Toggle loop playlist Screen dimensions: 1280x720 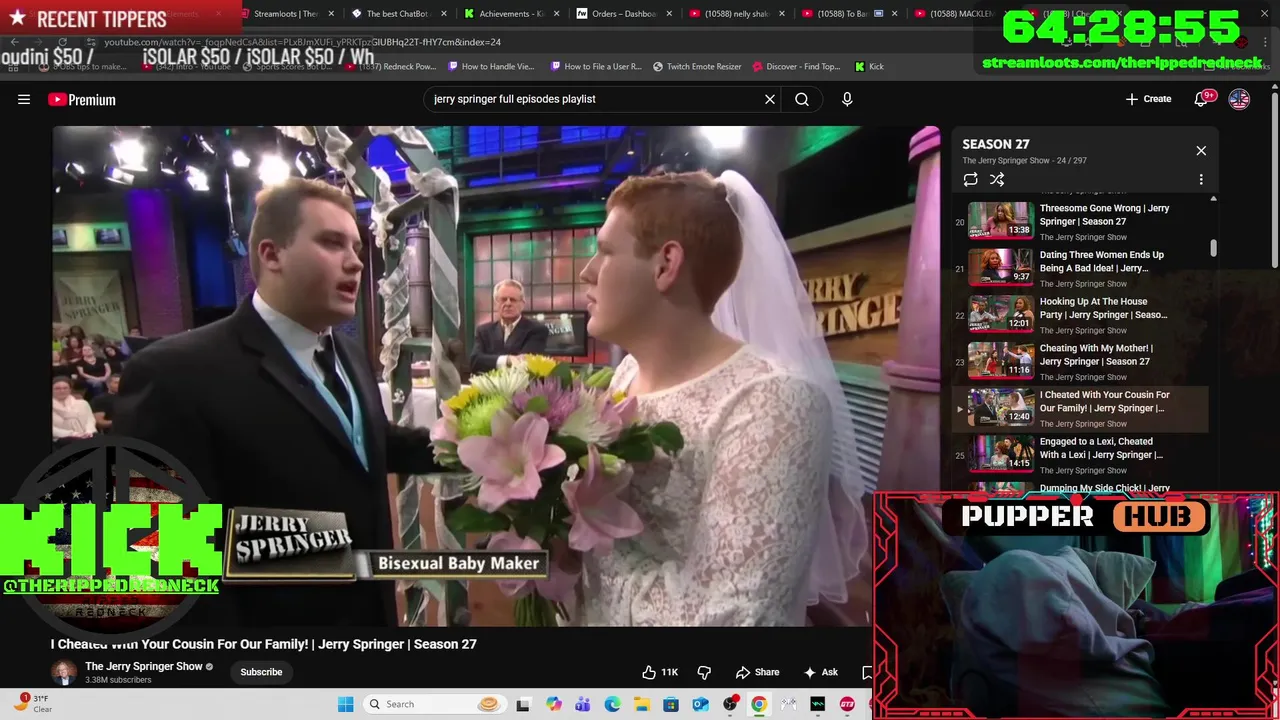(970, 180)
